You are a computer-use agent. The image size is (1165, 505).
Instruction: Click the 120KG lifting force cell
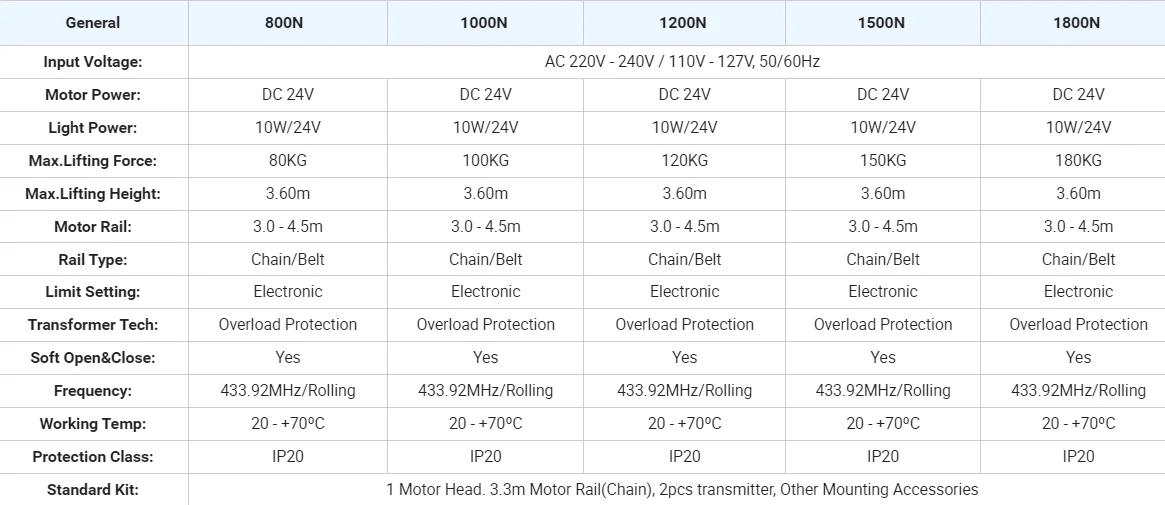(684, 161)
